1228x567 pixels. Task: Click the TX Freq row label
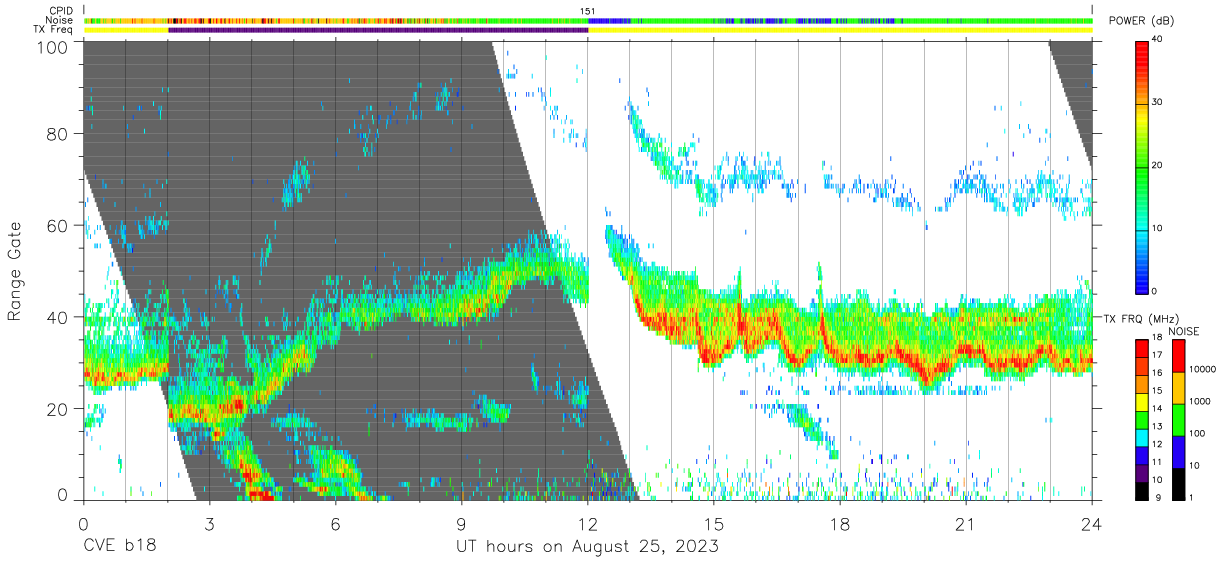(x=53, y=29)
